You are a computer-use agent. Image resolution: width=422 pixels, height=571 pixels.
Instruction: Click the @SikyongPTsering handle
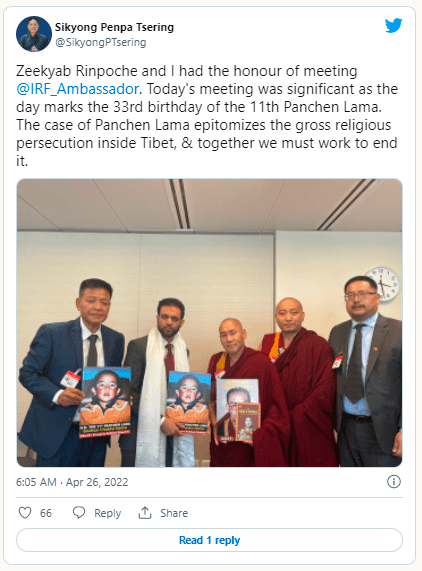click(x=100, y=42)
